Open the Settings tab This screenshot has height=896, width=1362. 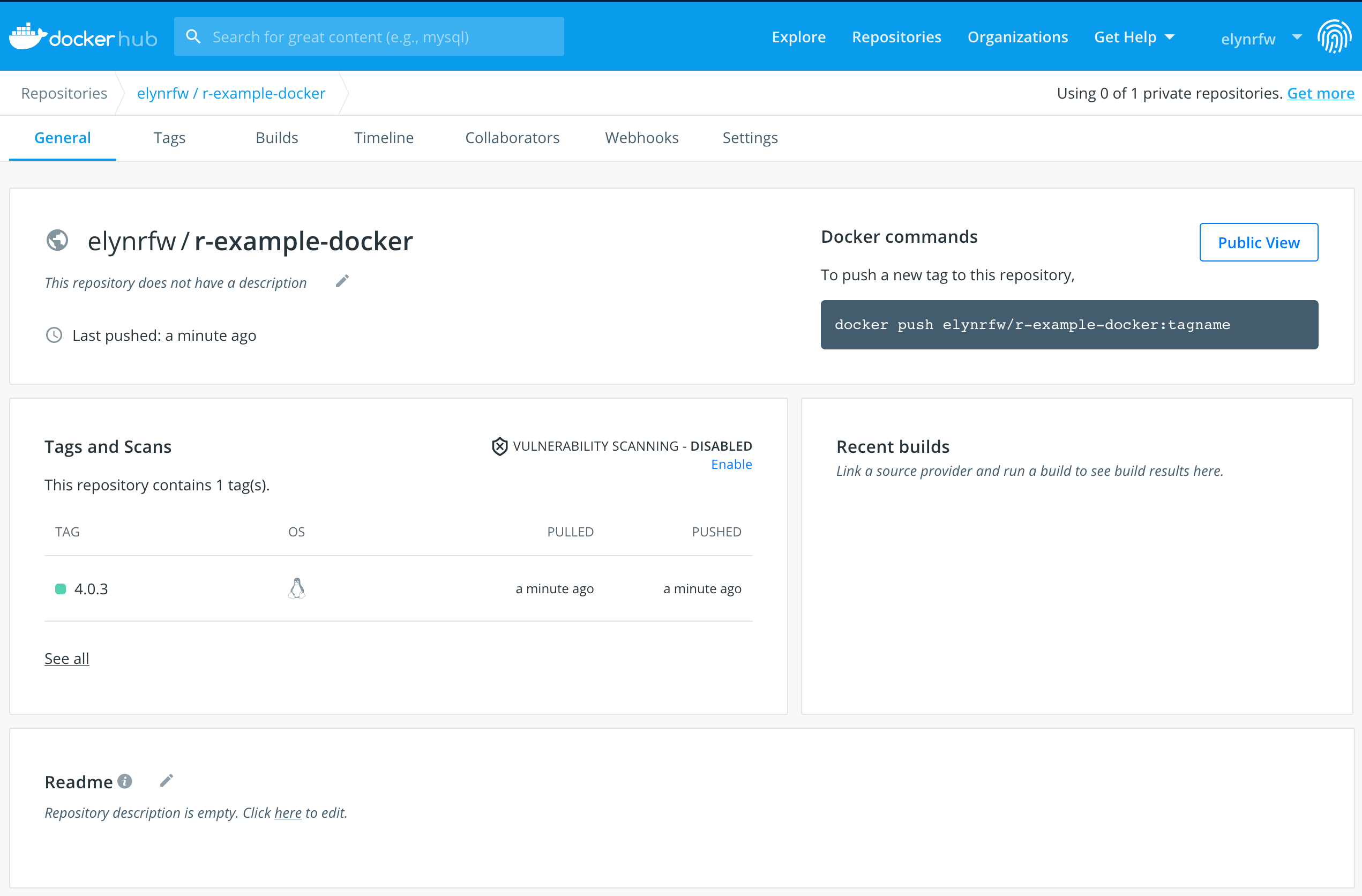pyautogui.click(x=750, y=137)
